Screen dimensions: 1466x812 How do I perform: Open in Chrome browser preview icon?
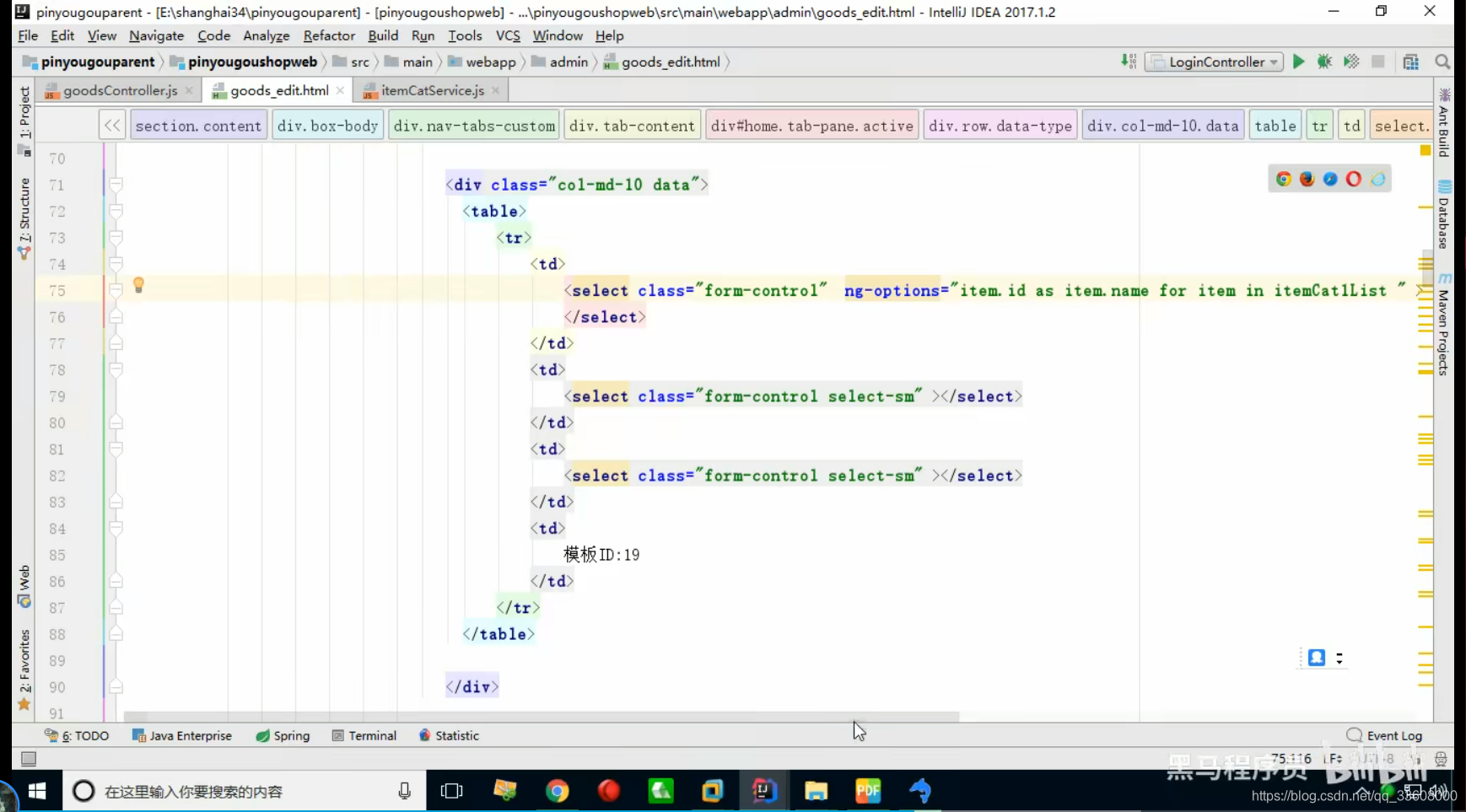(x=1284, y=179)
